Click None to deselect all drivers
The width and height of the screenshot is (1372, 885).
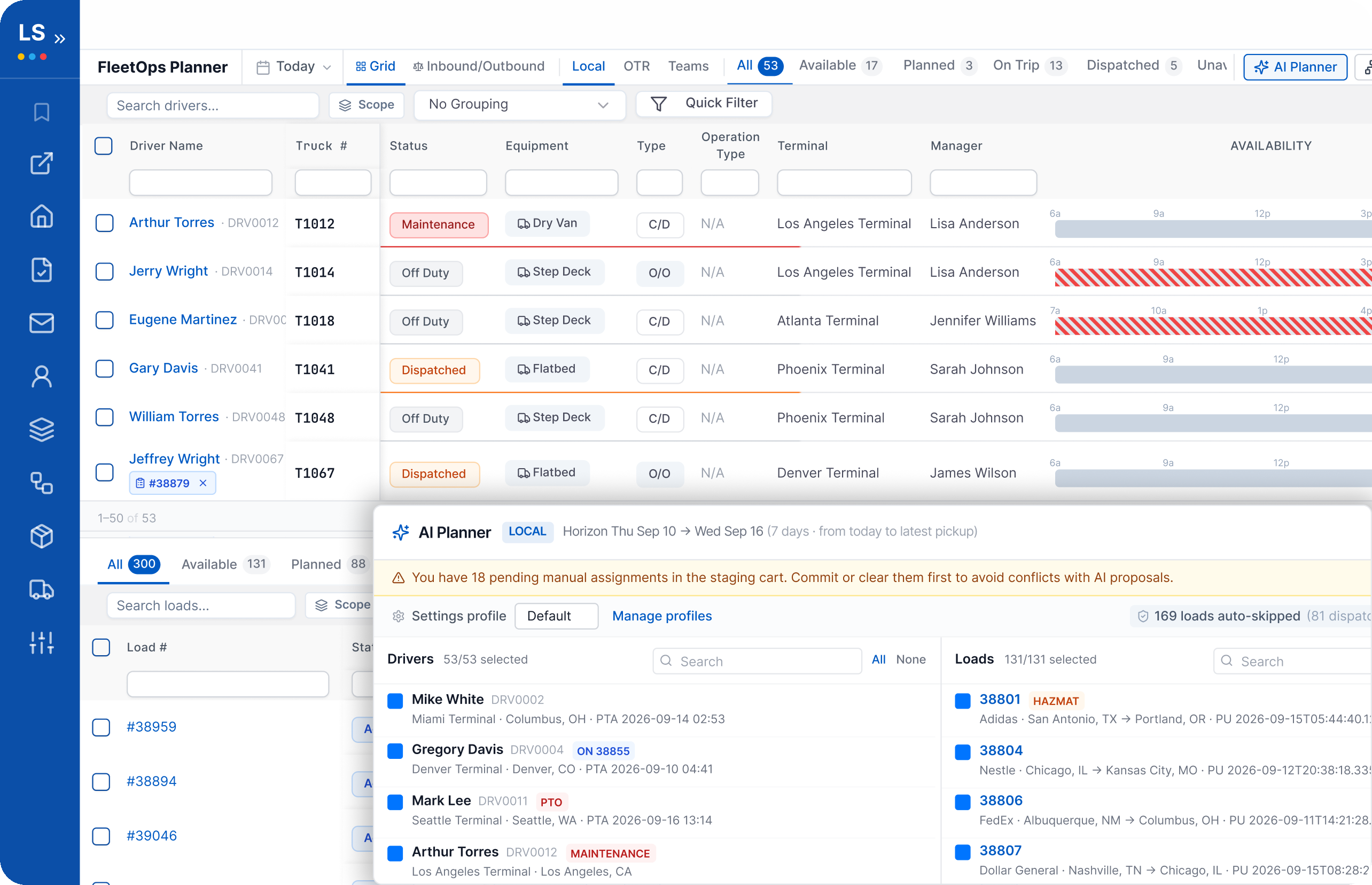(910, 659)
